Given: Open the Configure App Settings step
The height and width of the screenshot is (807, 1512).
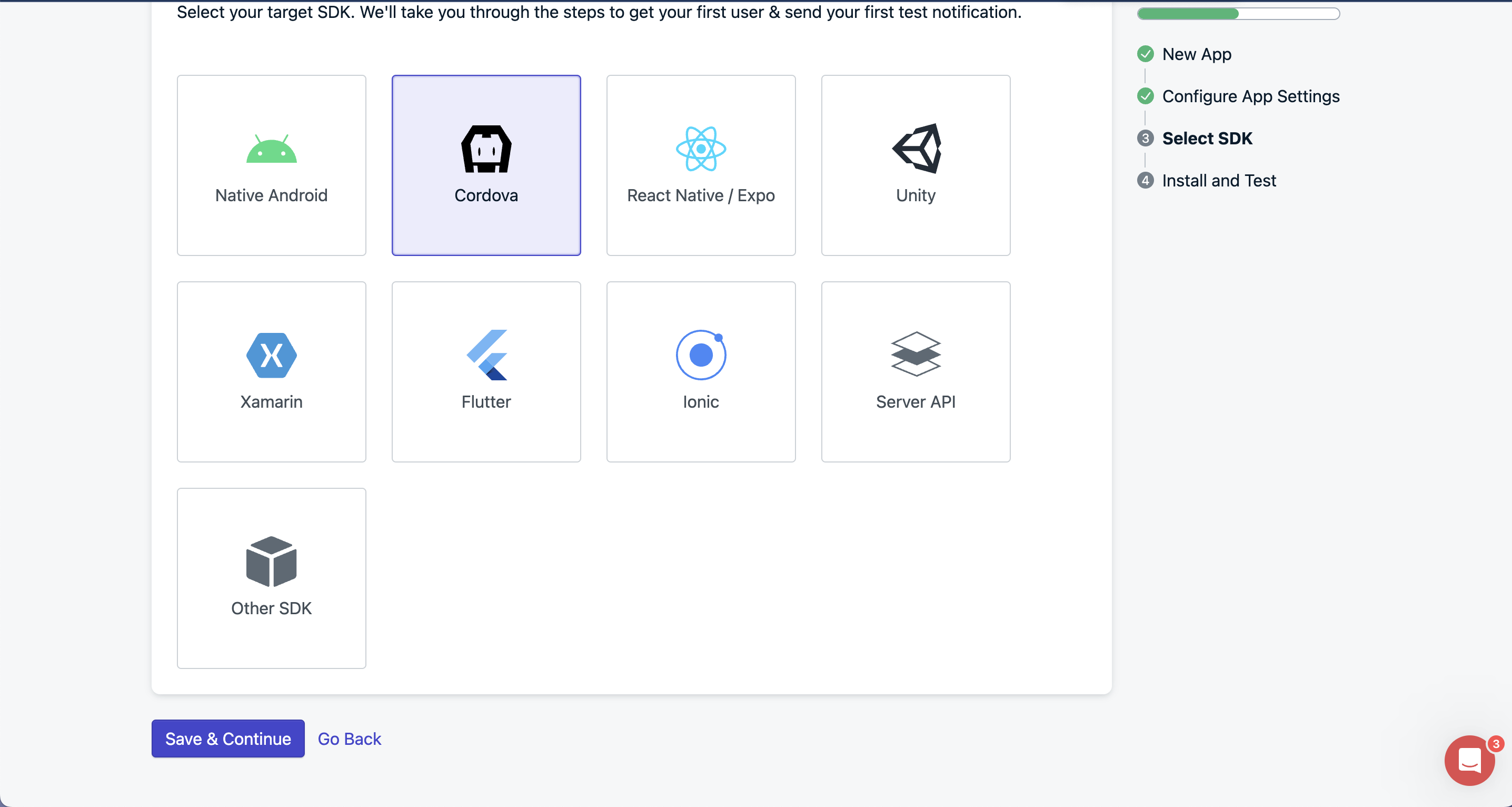Looking at the screenshot, I should (1251, 96).
